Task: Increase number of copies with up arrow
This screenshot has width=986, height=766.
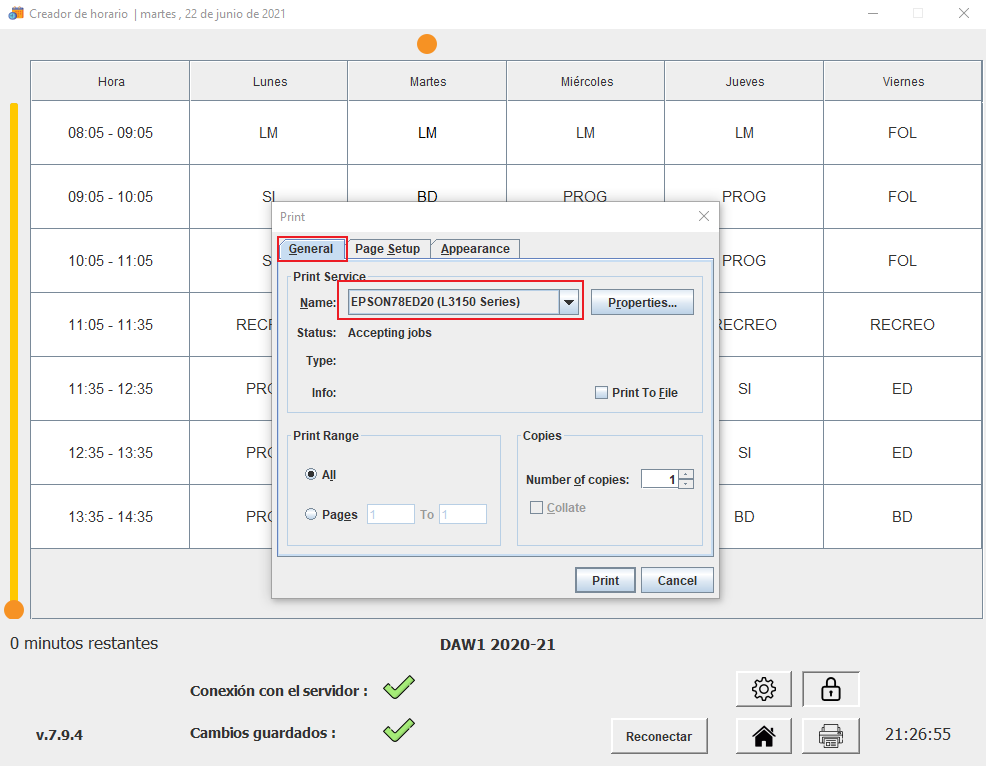Action: click(686, 474)
